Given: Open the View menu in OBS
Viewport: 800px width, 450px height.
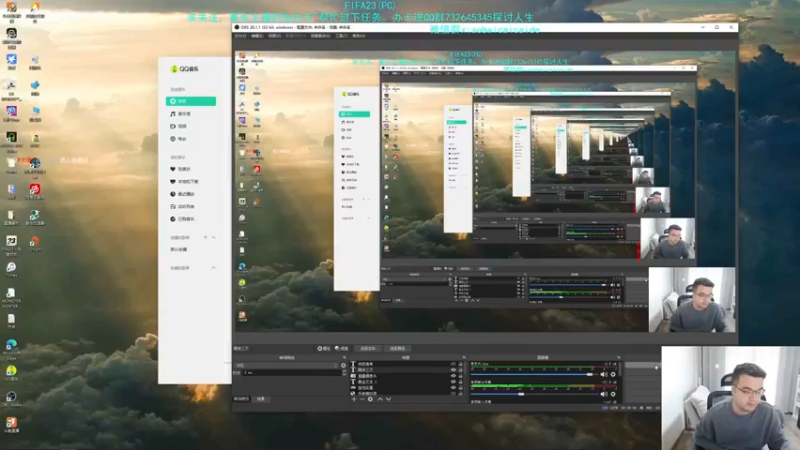Looking at the screenshot, I should click(x=274, y=36).
